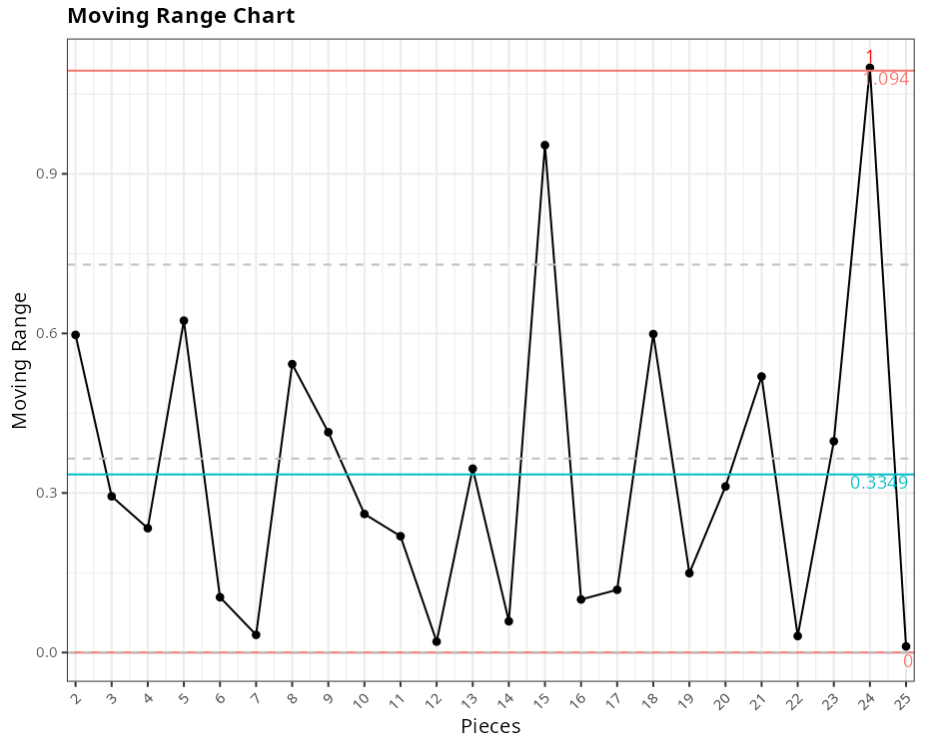931x749 pixels.
Task: Select the data point at piece 5
Action: click(184, 321)
